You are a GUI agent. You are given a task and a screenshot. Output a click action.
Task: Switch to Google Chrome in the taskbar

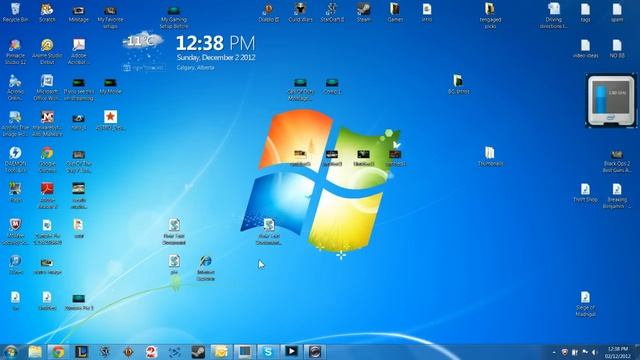58,352
